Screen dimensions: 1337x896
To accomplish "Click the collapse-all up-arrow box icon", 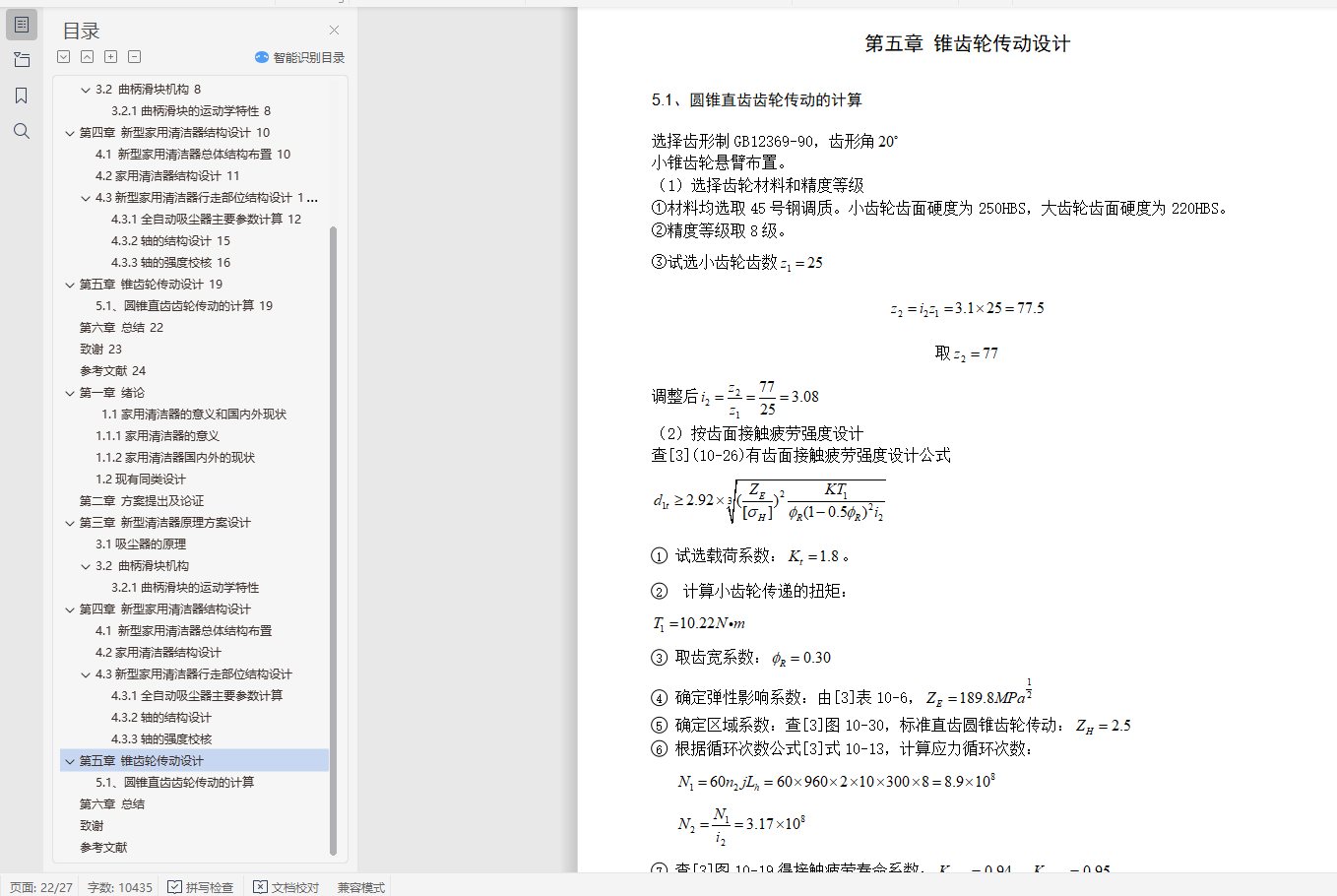I will [x=88, y=57].
